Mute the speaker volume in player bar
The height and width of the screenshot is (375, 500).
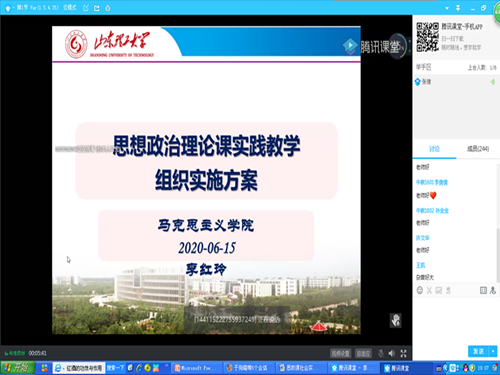392,353
